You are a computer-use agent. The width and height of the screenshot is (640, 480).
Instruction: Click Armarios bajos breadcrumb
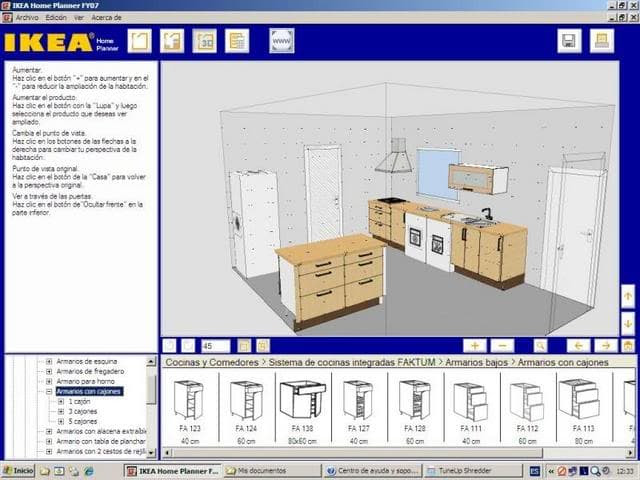[x=476, y=362]
